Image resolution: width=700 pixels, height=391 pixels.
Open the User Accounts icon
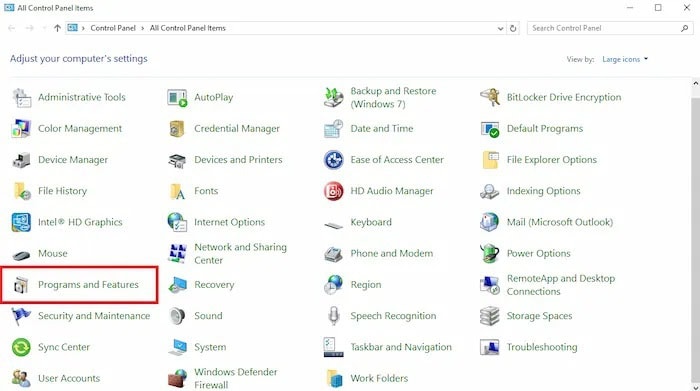[21, 379]
